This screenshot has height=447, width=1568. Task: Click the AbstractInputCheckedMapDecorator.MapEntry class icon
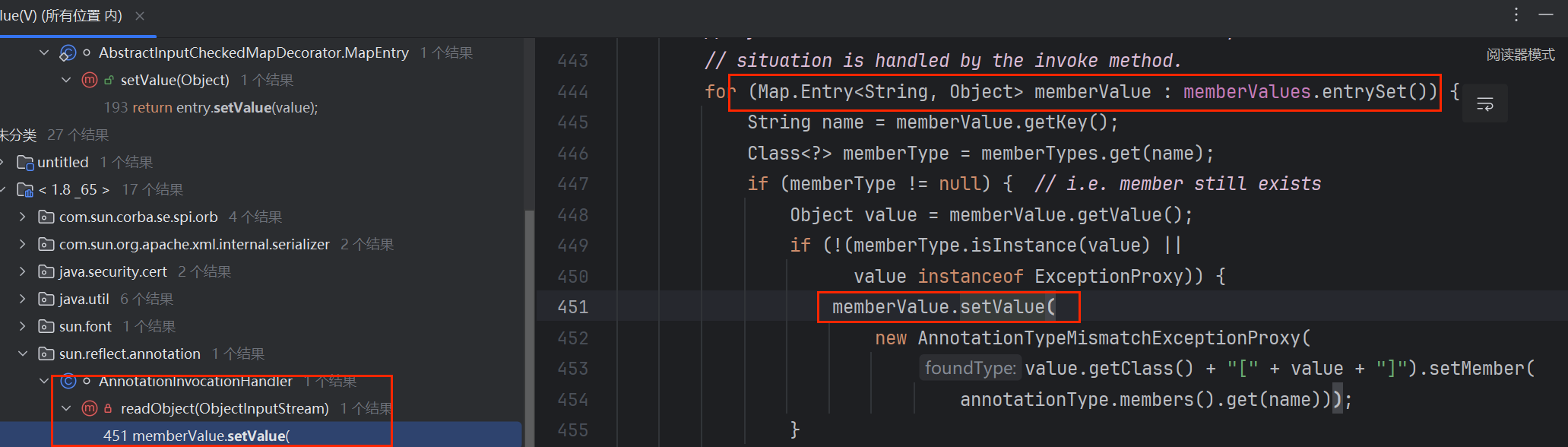(x=68, y=53)
